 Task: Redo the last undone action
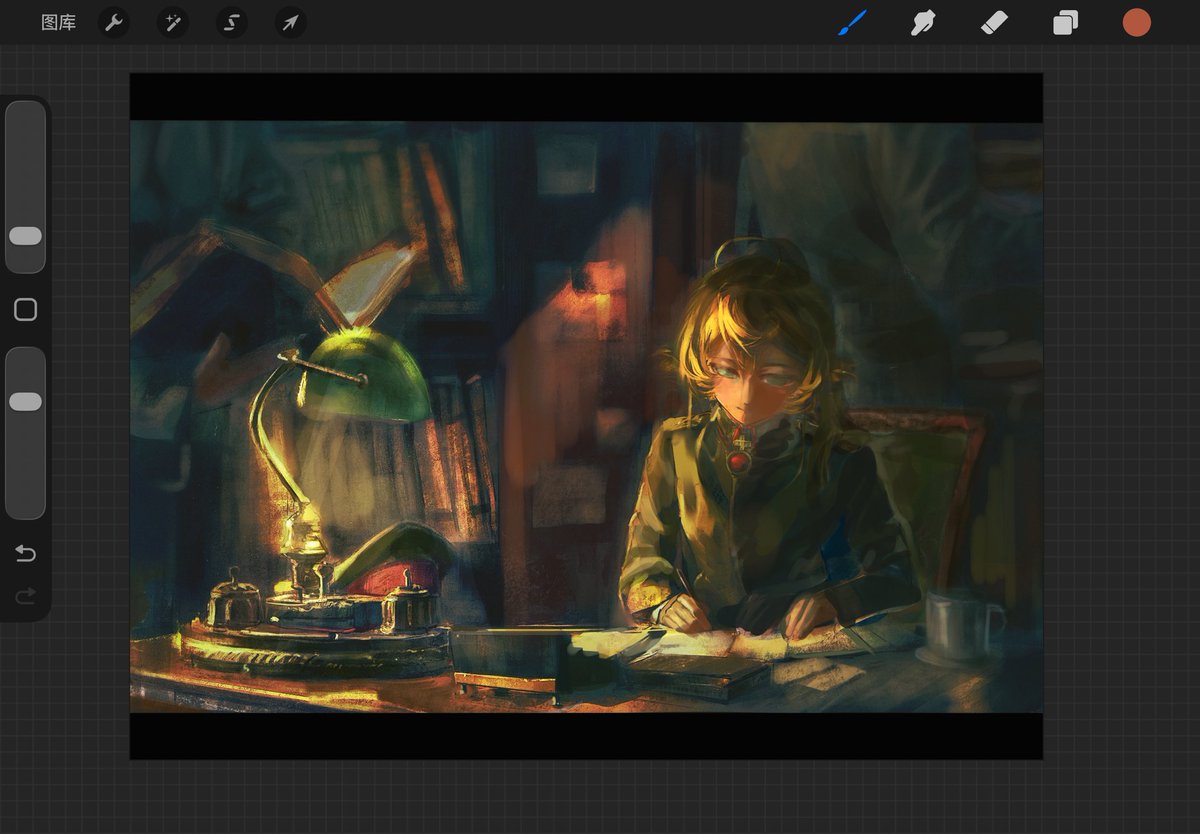coord(25,597)
